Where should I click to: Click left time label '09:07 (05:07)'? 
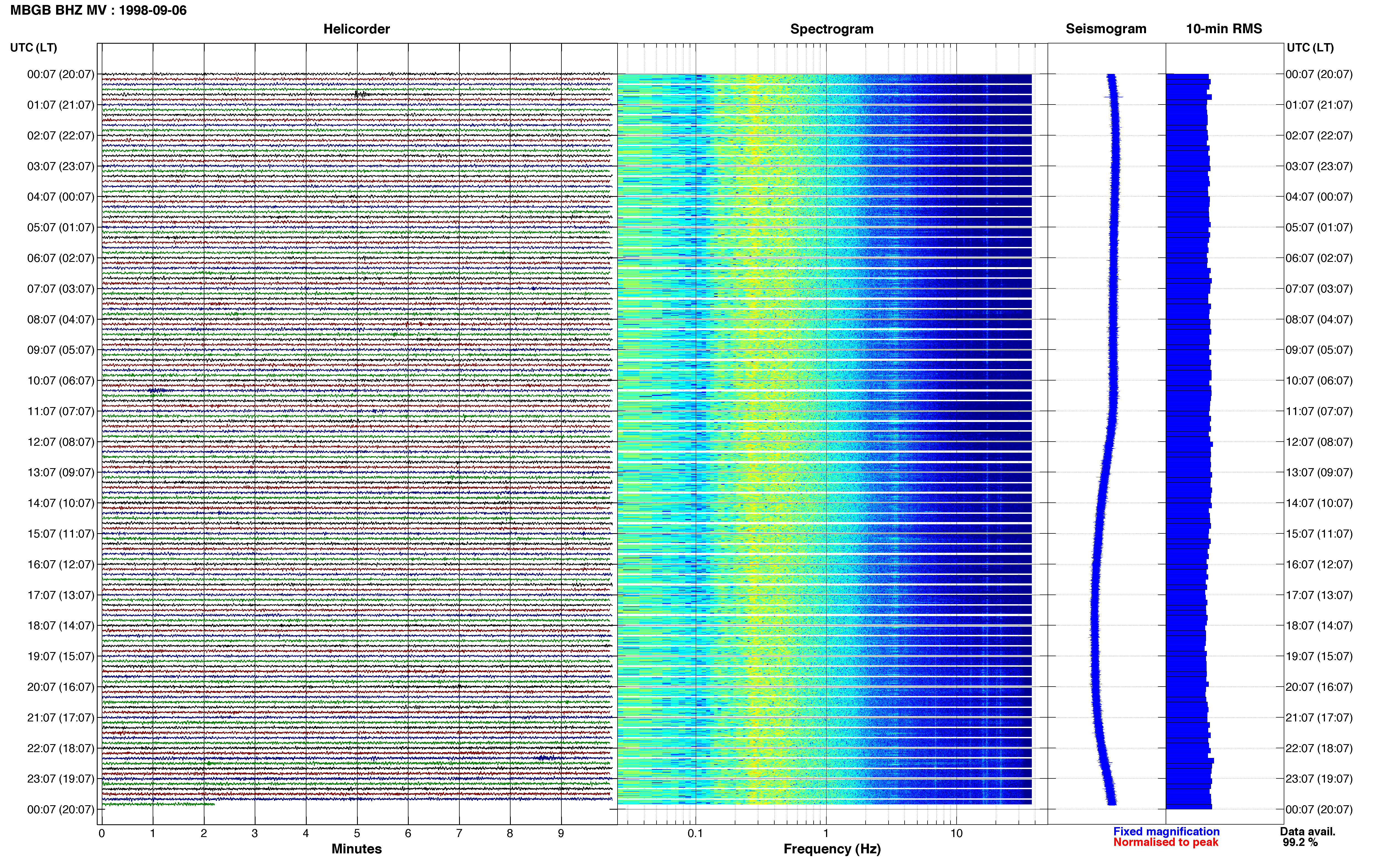tap(61, 350)
